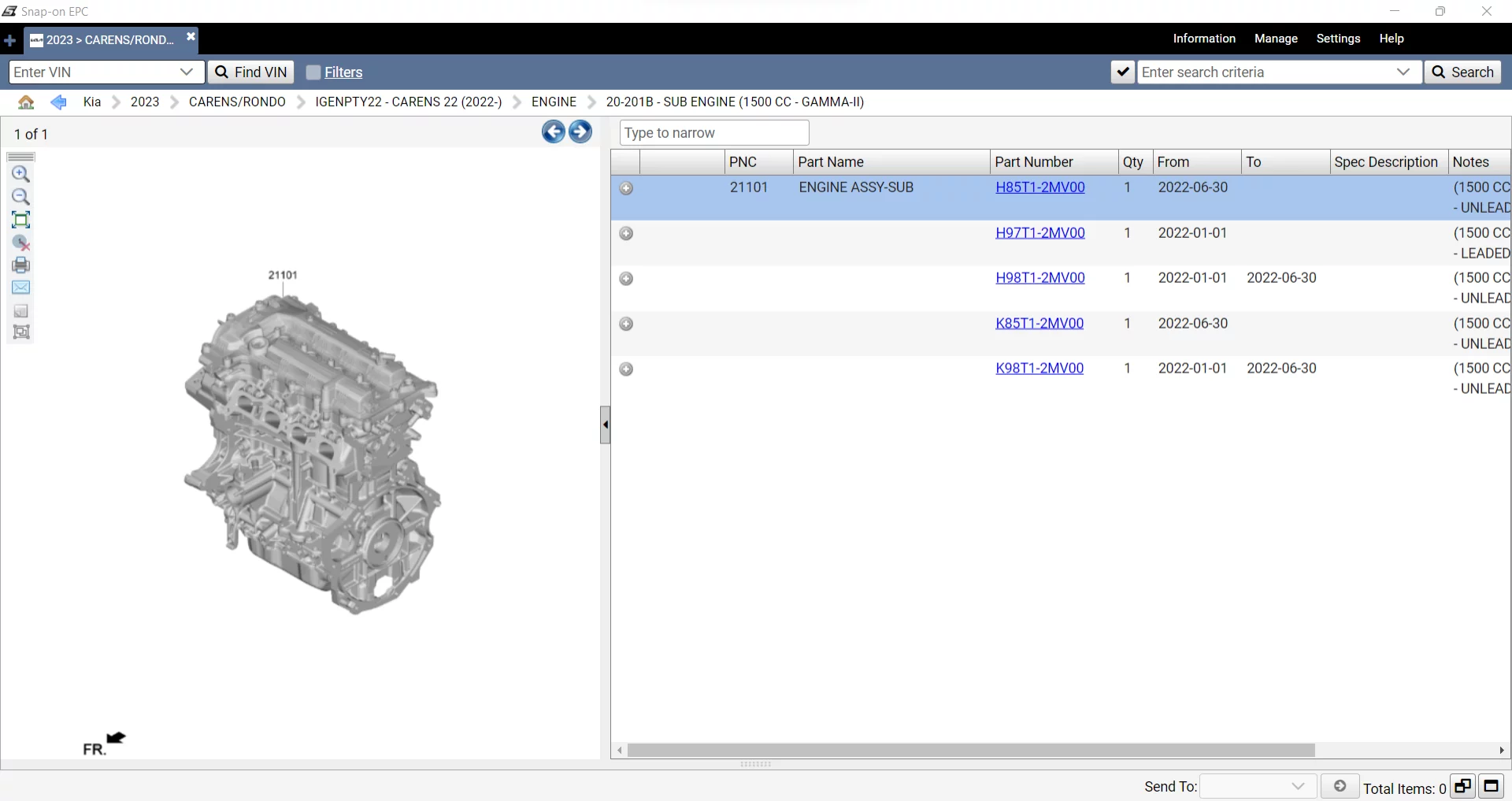This screenshot has height=801, width=1512.
Task: Email the illustration using envelope icon
Action: pos(21,287)
